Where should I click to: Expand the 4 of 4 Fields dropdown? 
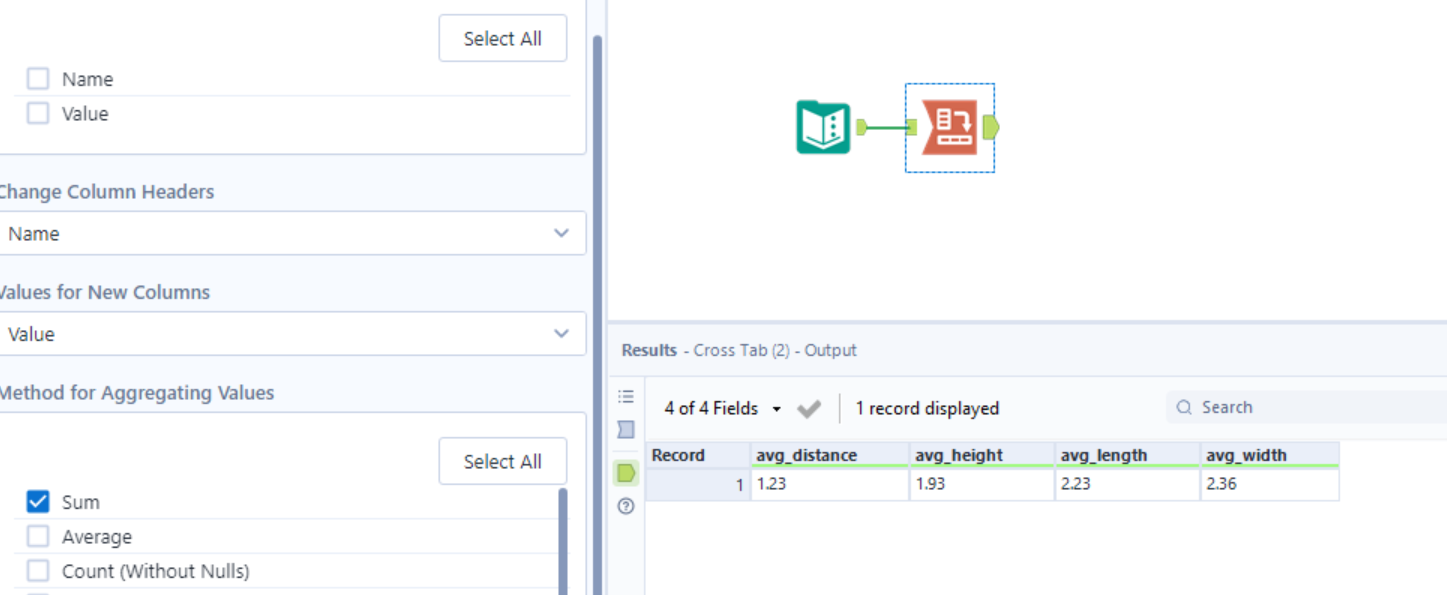[x=714, y=408]
